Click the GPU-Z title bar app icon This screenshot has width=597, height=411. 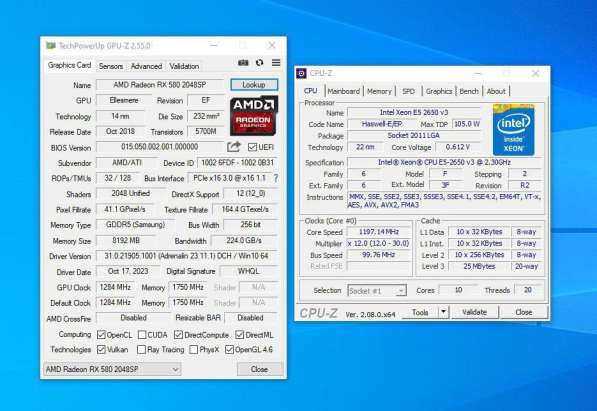[x=51, y=46]
